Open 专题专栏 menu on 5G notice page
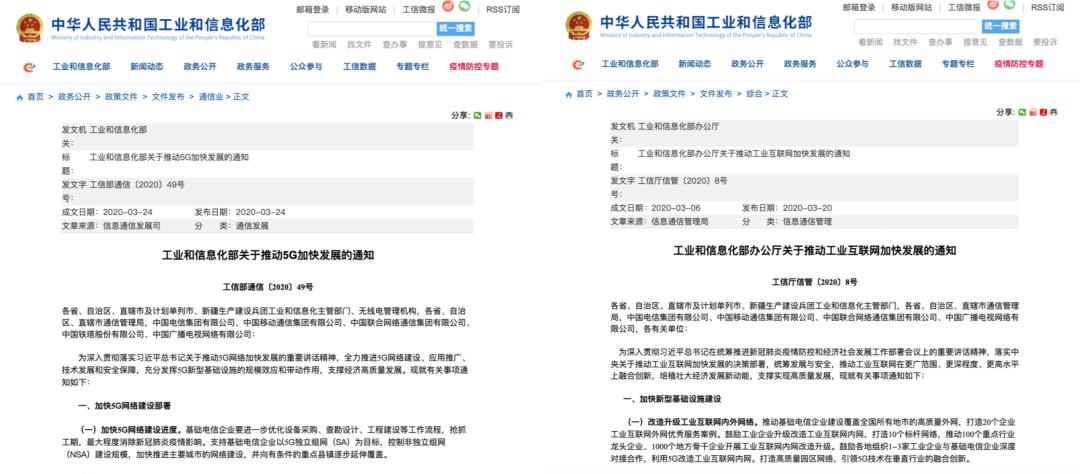The width and height of the screenshot is (1080, 474). [413, 67]
